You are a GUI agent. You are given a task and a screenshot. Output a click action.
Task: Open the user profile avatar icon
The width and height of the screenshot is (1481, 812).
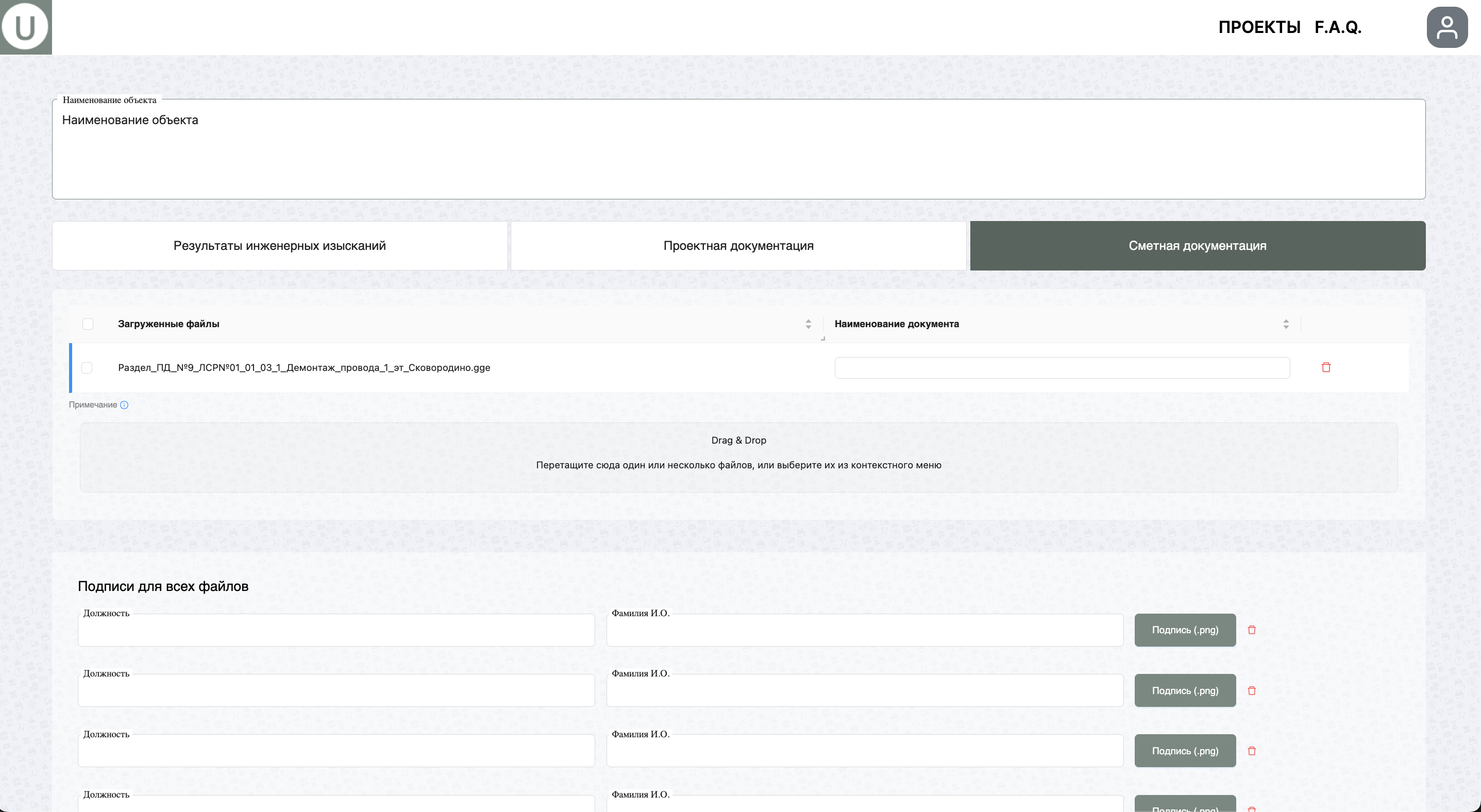1447,27
